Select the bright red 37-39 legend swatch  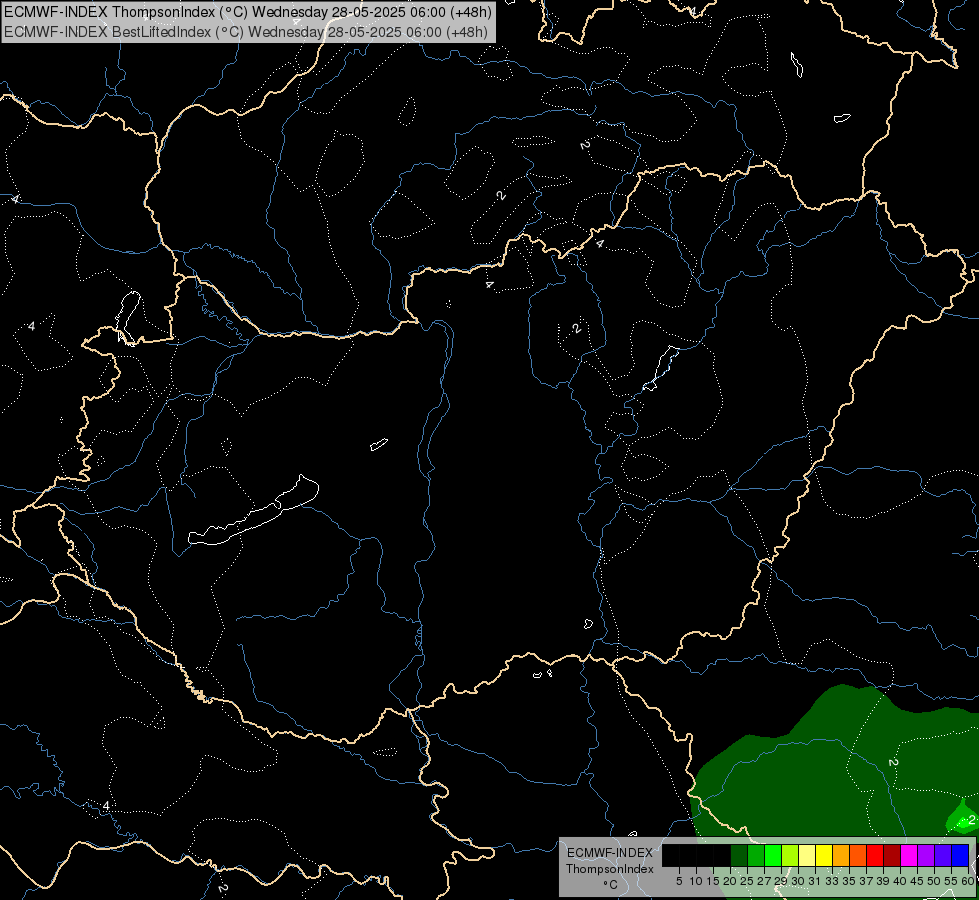click(875, 855)
